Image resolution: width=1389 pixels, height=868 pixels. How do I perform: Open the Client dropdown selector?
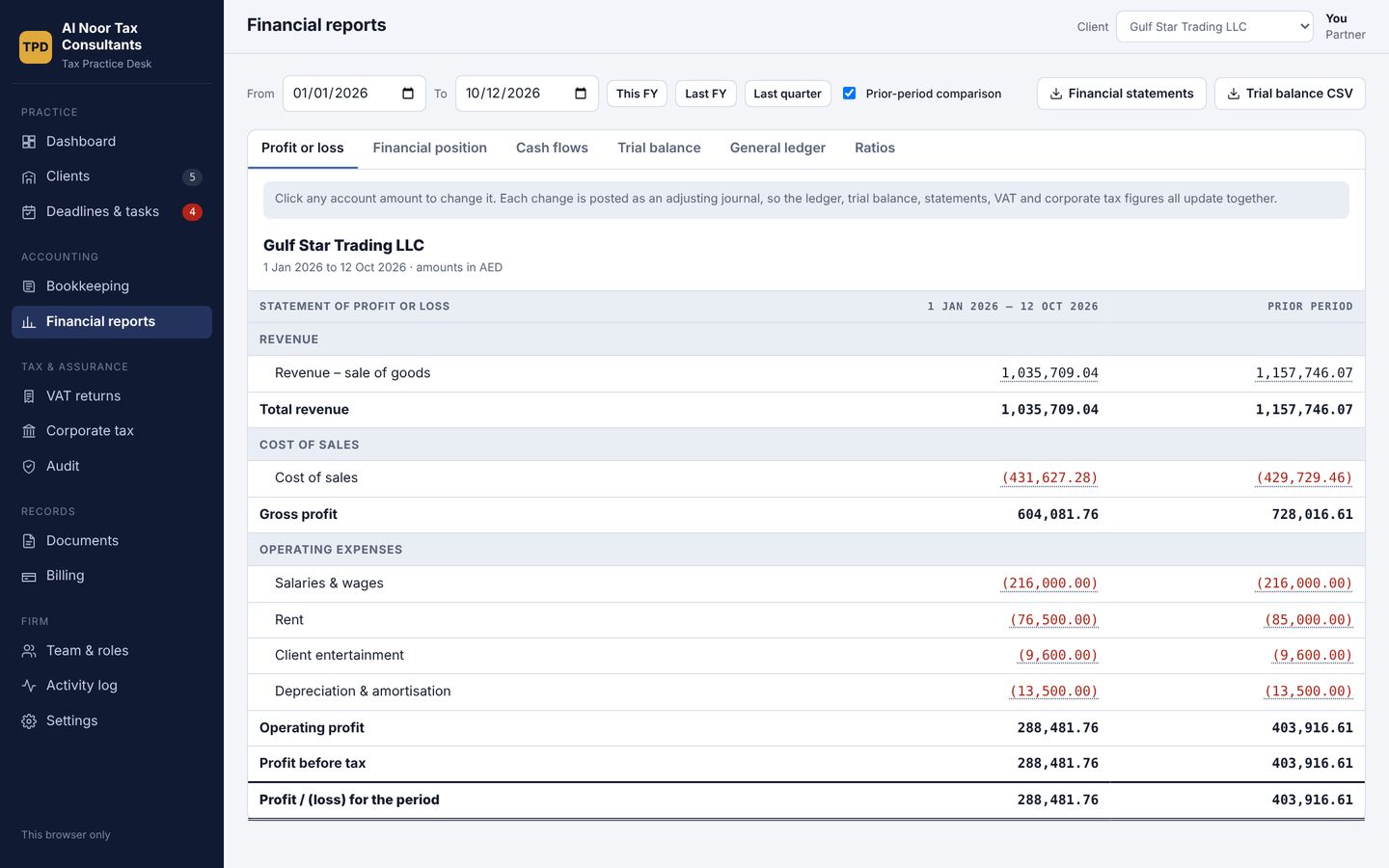click(1214, 27)
